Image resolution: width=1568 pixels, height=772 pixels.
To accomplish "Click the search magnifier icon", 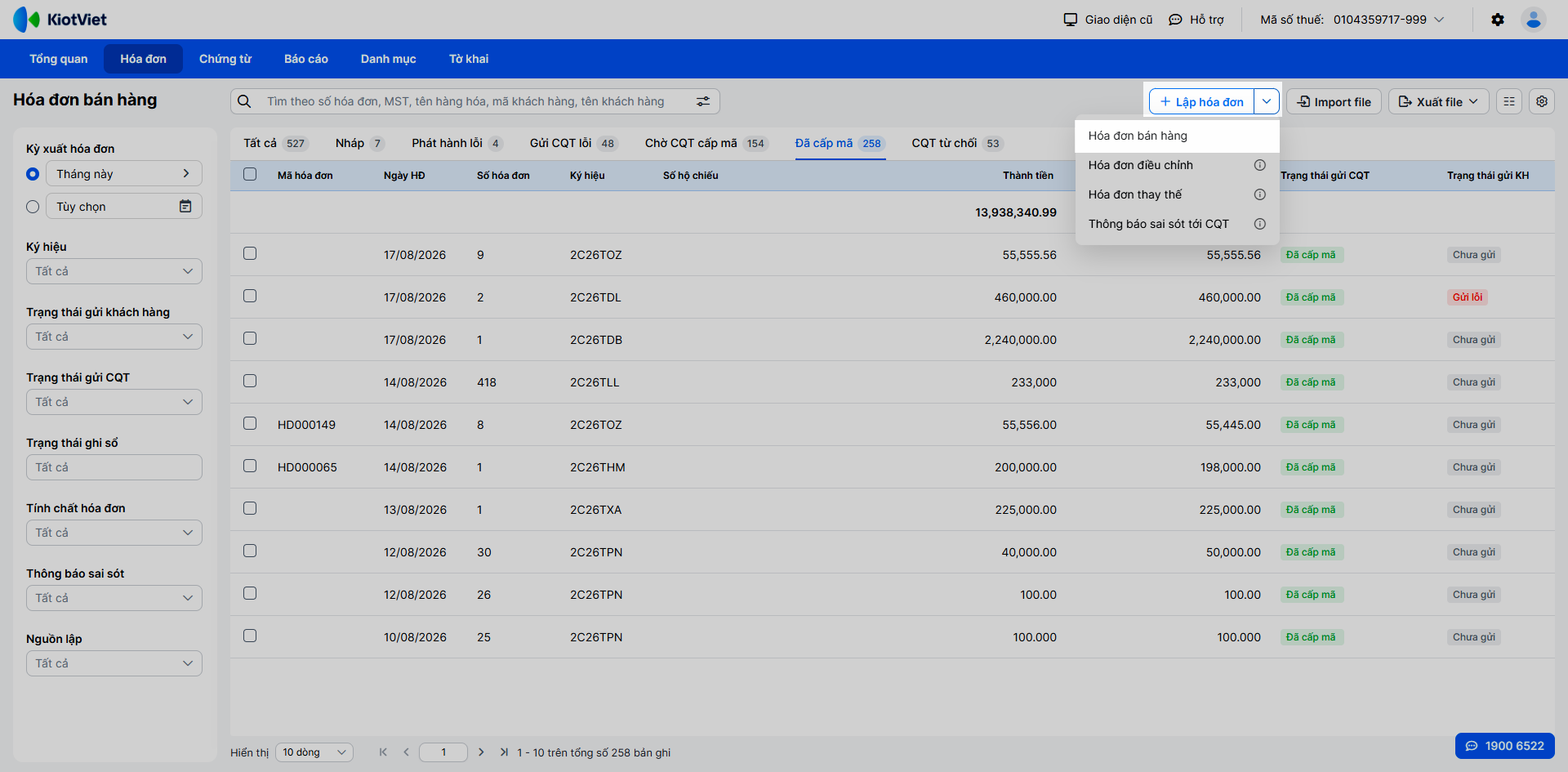I will click(244, 101).
